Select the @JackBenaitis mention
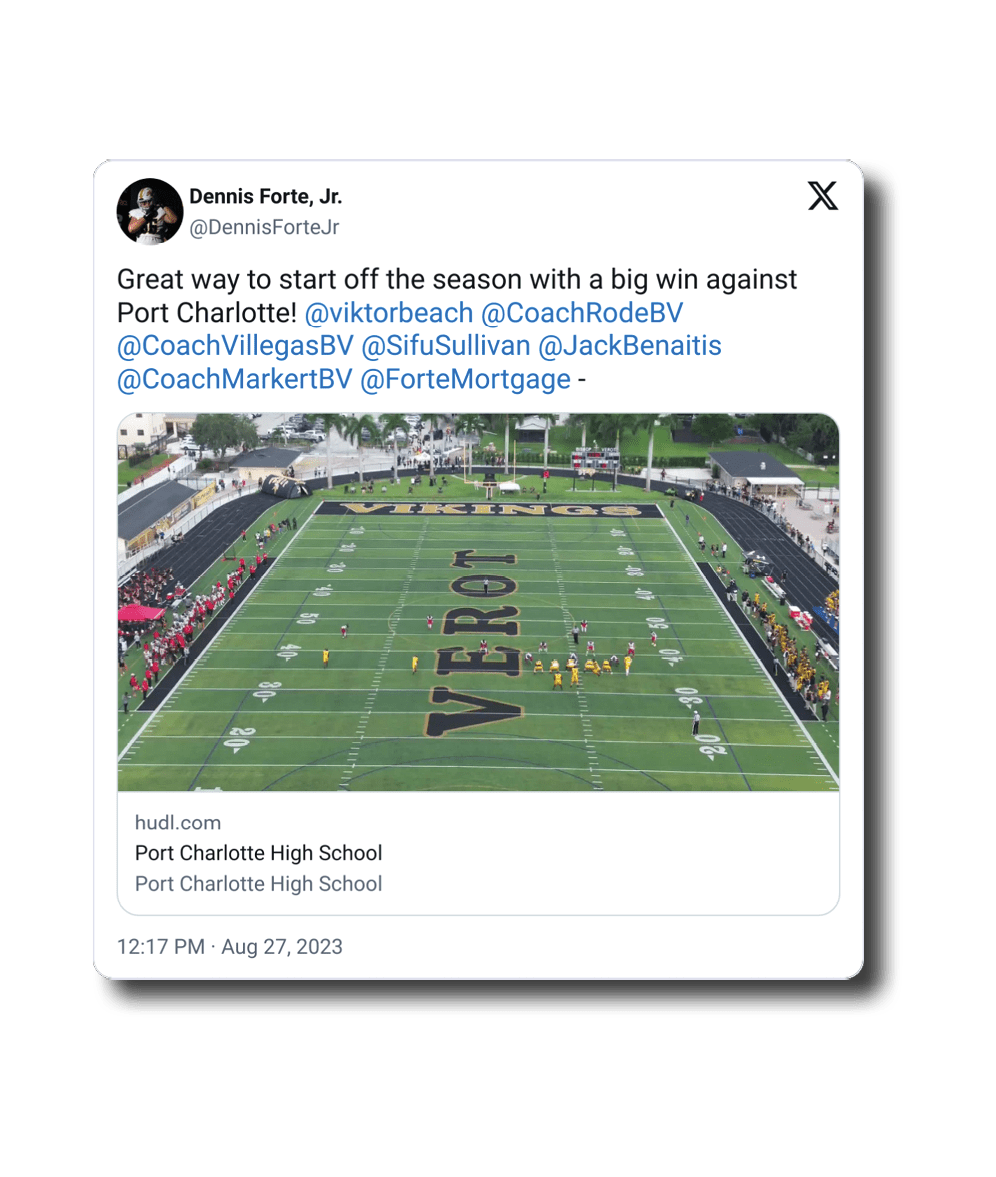 (x=630, y=346)
